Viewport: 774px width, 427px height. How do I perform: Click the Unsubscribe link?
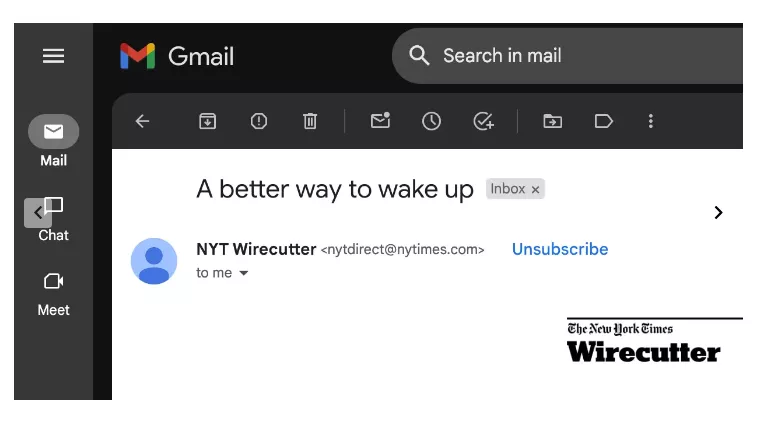pyautogui.click(x=560, y=249)
